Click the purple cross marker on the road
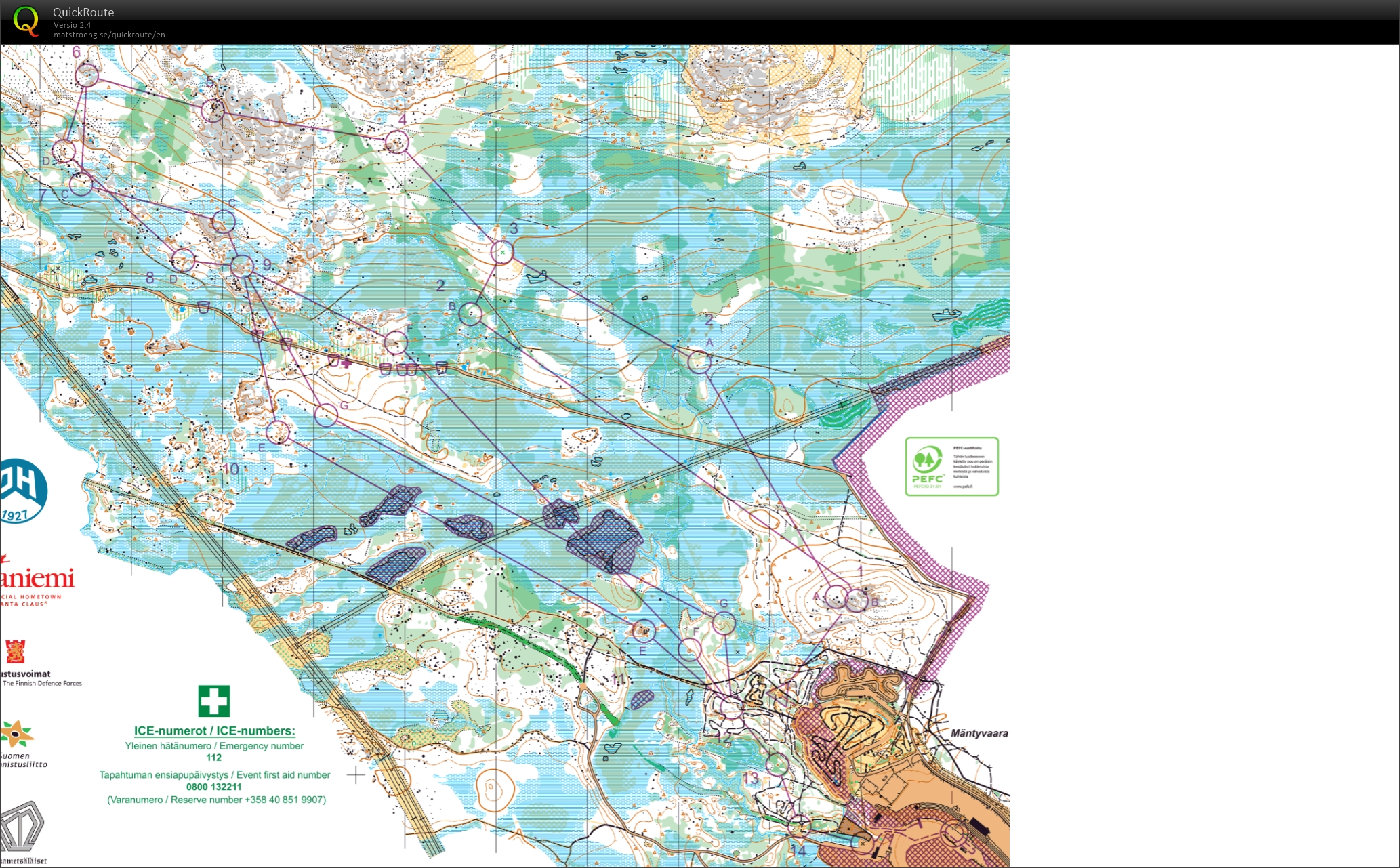The width and height of the screenshot is (1400, 868). [346, 363]
